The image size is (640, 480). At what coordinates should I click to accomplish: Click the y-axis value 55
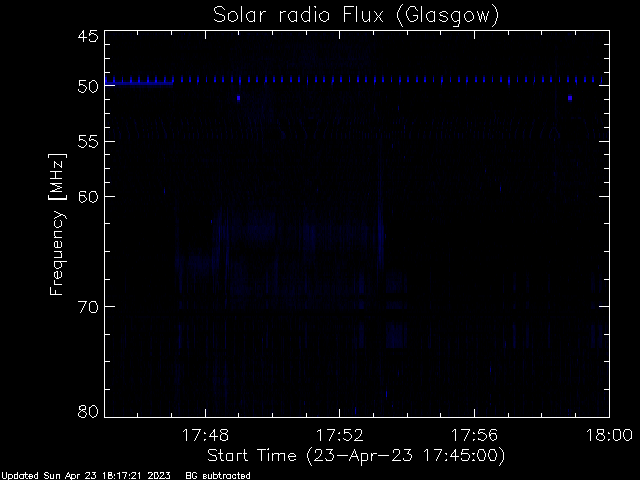88,142
